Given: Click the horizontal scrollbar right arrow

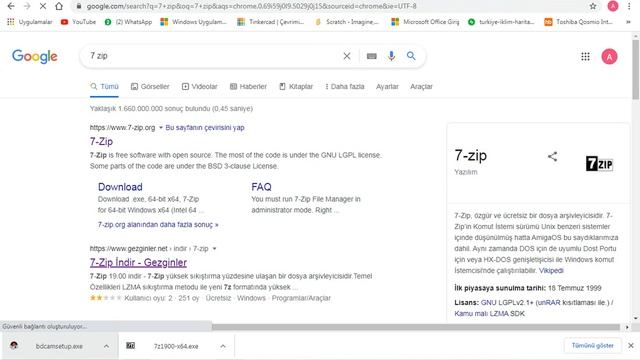Looking at the screenshot, I should (x=627, y=327).
